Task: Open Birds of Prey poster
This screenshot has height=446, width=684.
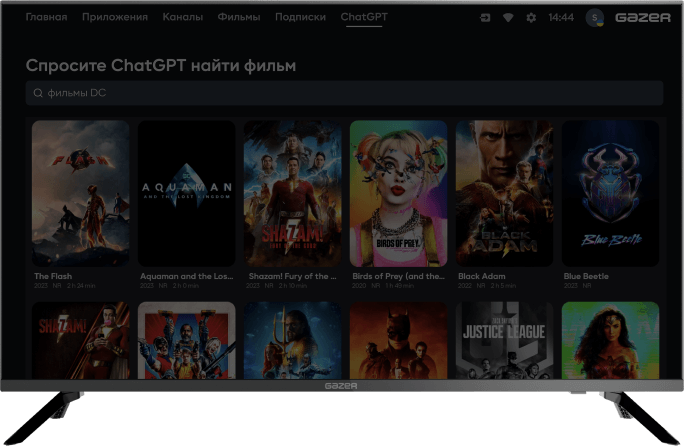Action: [398, 193]
